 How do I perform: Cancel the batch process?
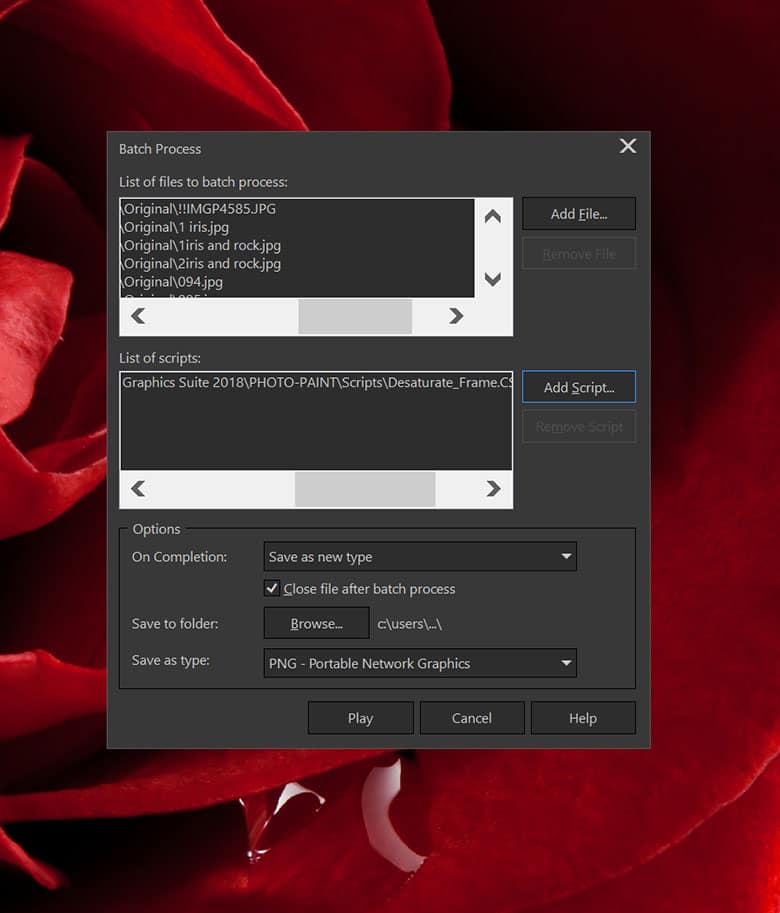471,718
